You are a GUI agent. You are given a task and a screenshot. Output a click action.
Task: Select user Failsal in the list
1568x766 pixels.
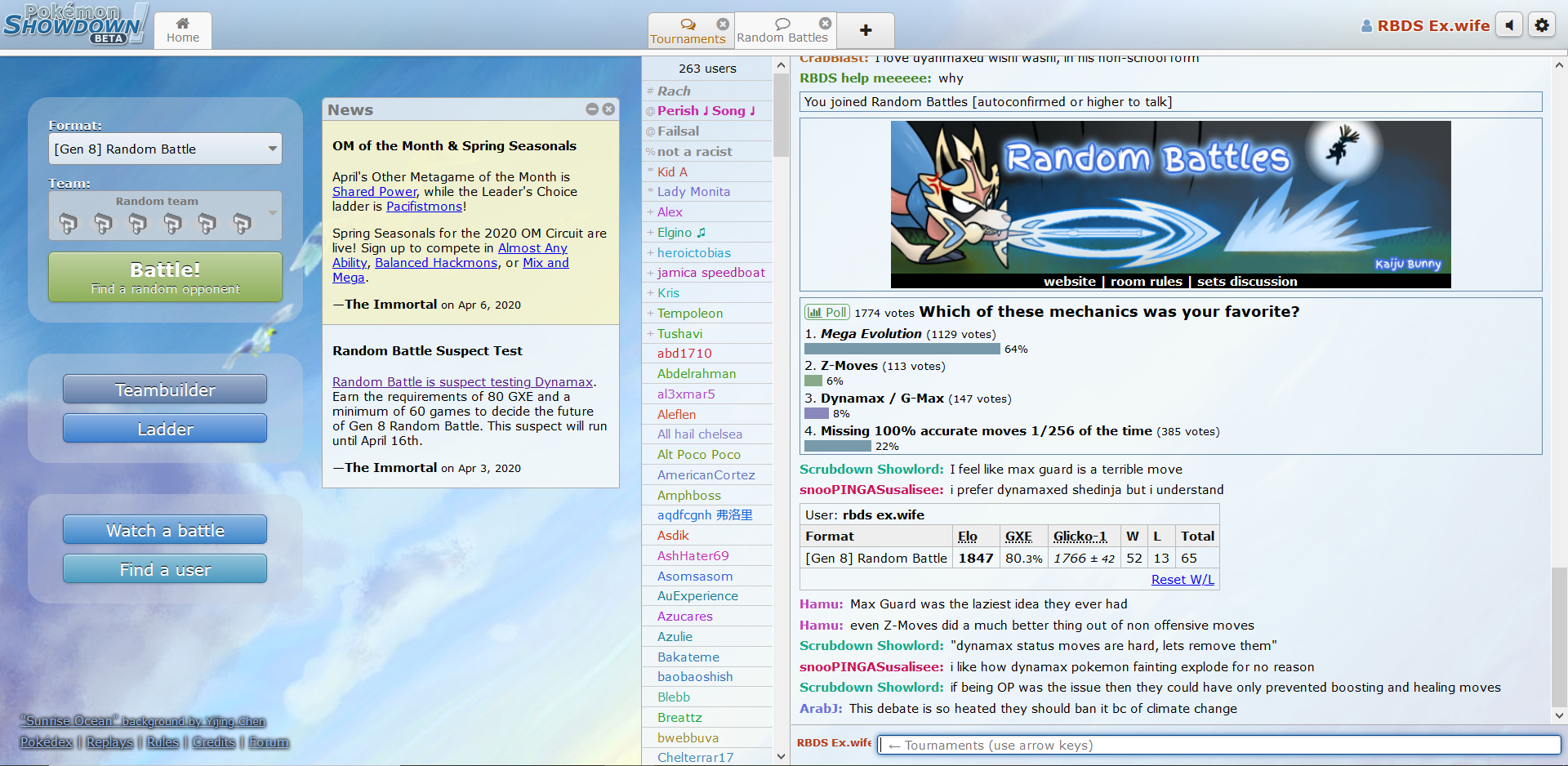[x=707, y=131]
